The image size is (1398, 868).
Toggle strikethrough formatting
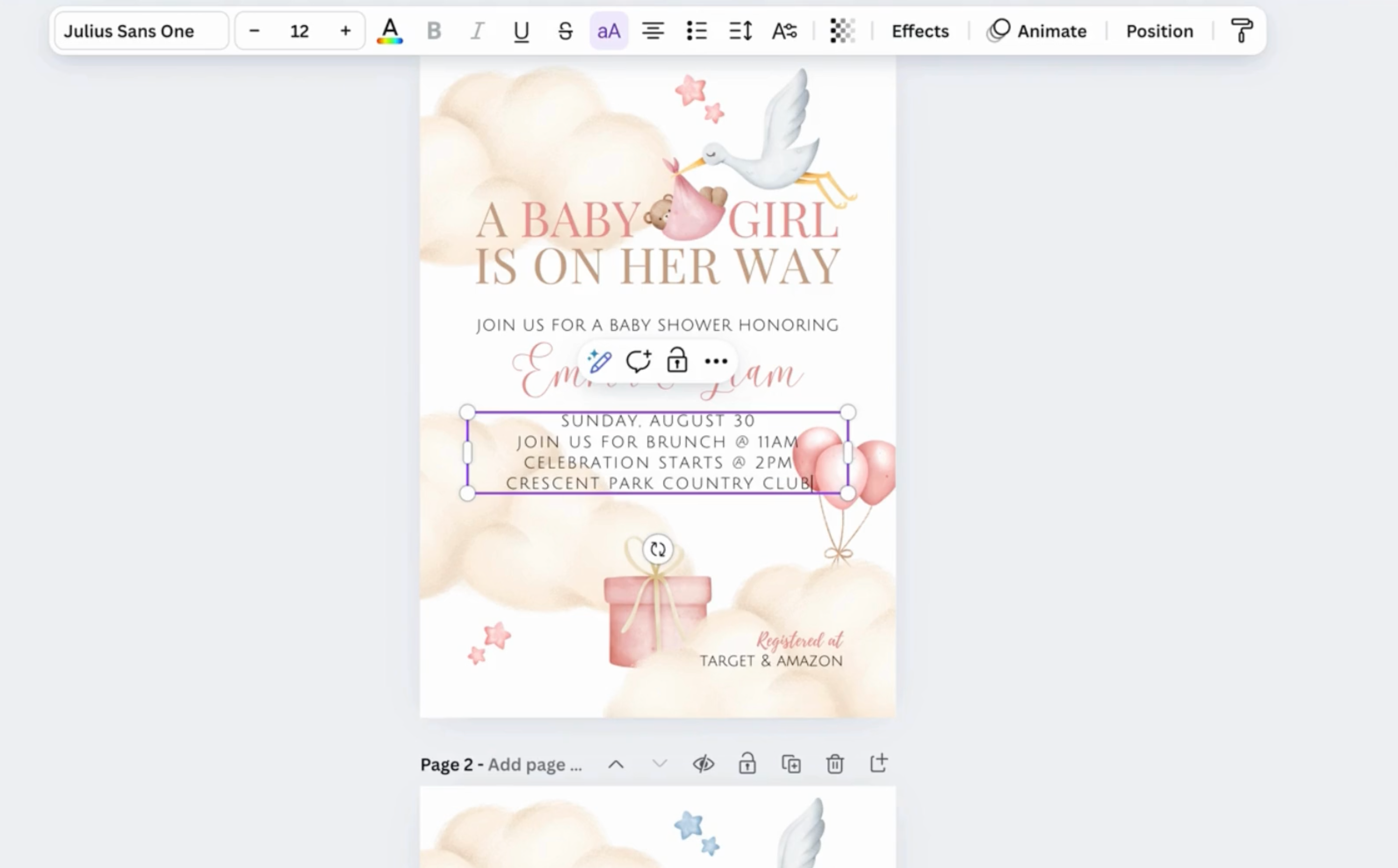[x=565, y=31]
